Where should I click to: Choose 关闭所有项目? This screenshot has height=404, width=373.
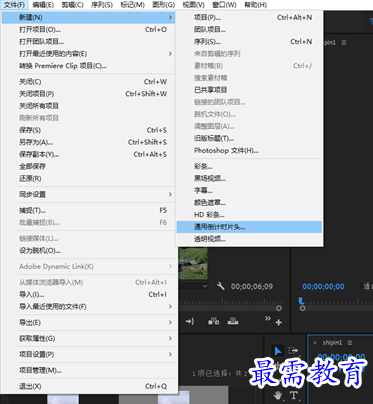[x=88, y=106]
